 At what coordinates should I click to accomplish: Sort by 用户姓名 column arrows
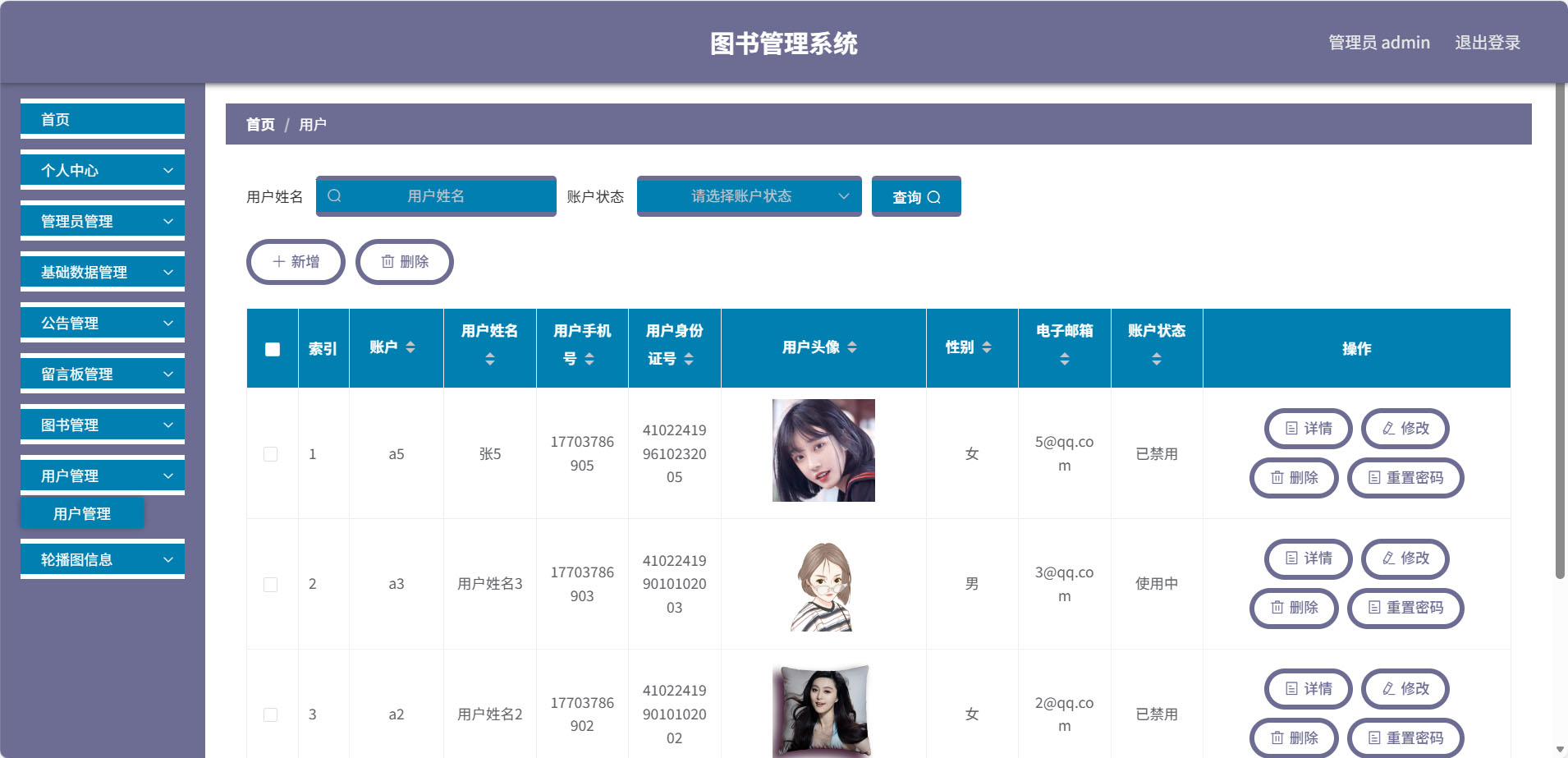(x=490, y=359)
